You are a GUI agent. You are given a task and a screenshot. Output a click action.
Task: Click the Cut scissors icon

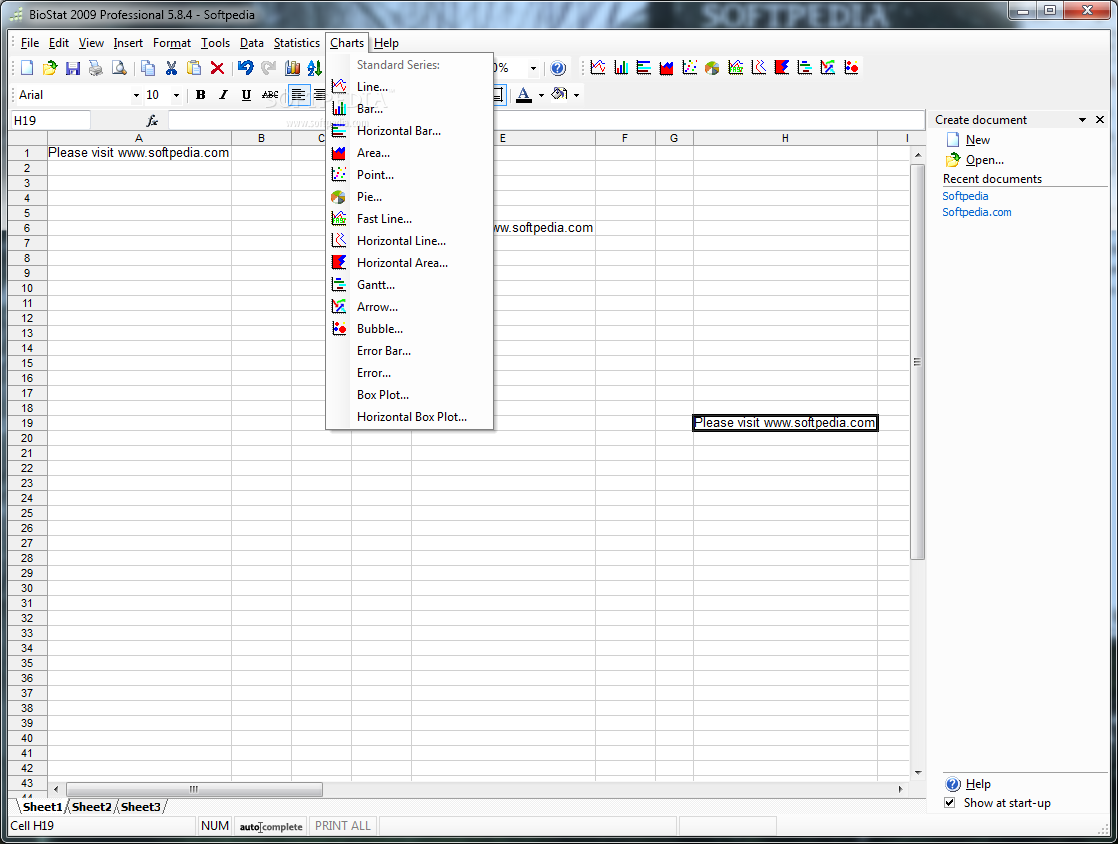click(x=171, y=68)
